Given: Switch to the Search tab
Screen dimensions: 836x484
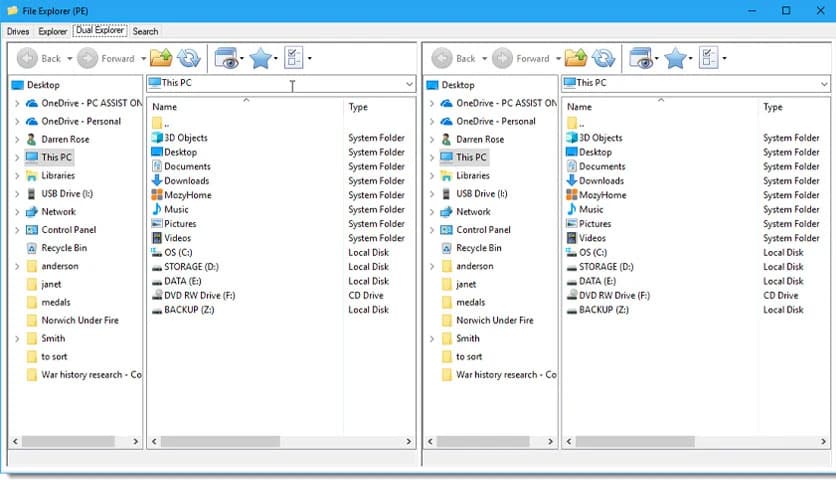Looking at the screenshot, I should [146, 31].
